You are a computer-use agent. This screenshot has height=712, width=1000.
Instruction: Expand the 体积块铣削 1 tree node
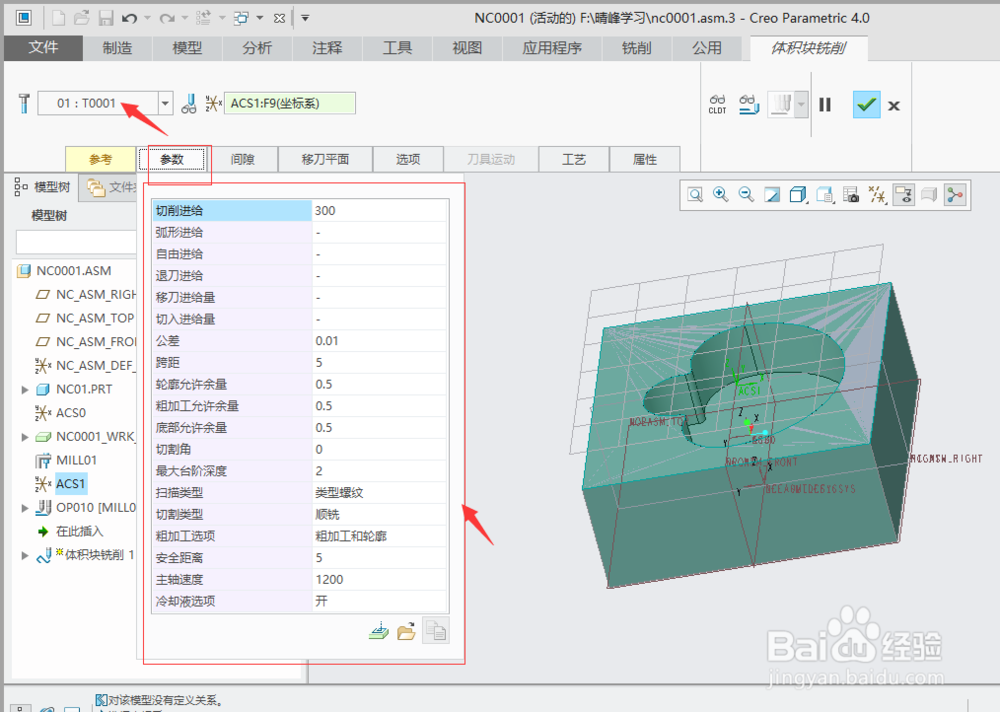[x=25, y=555]
